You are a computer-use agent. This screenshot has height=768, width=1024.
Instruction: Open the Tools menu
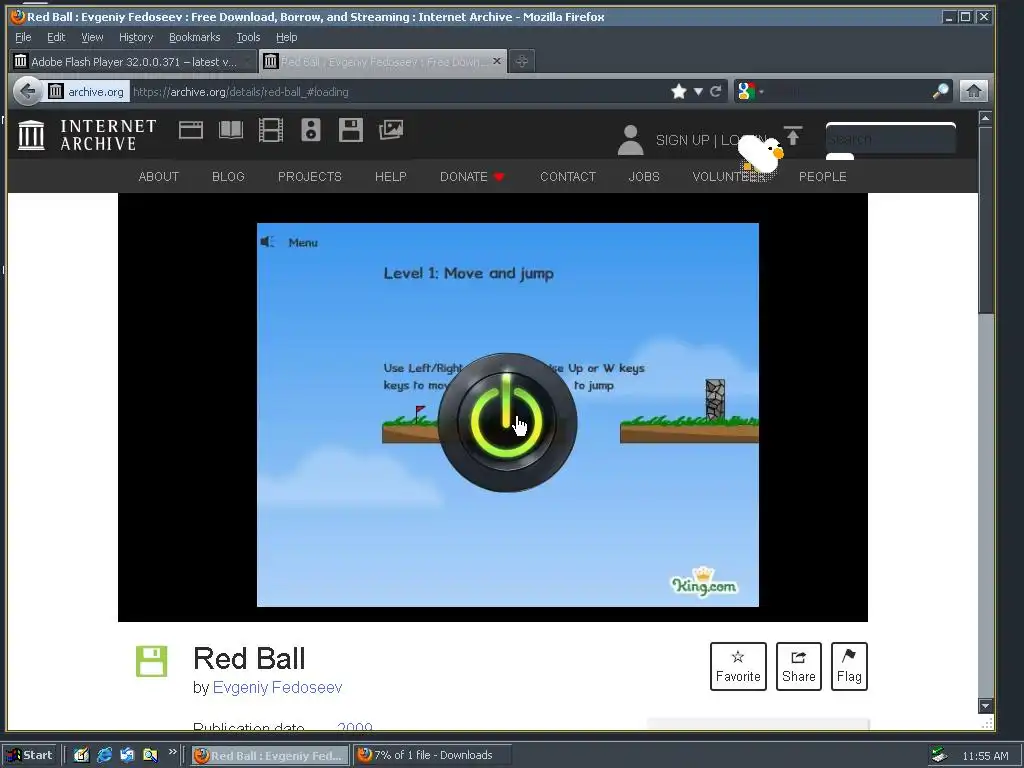click(248, 37)
